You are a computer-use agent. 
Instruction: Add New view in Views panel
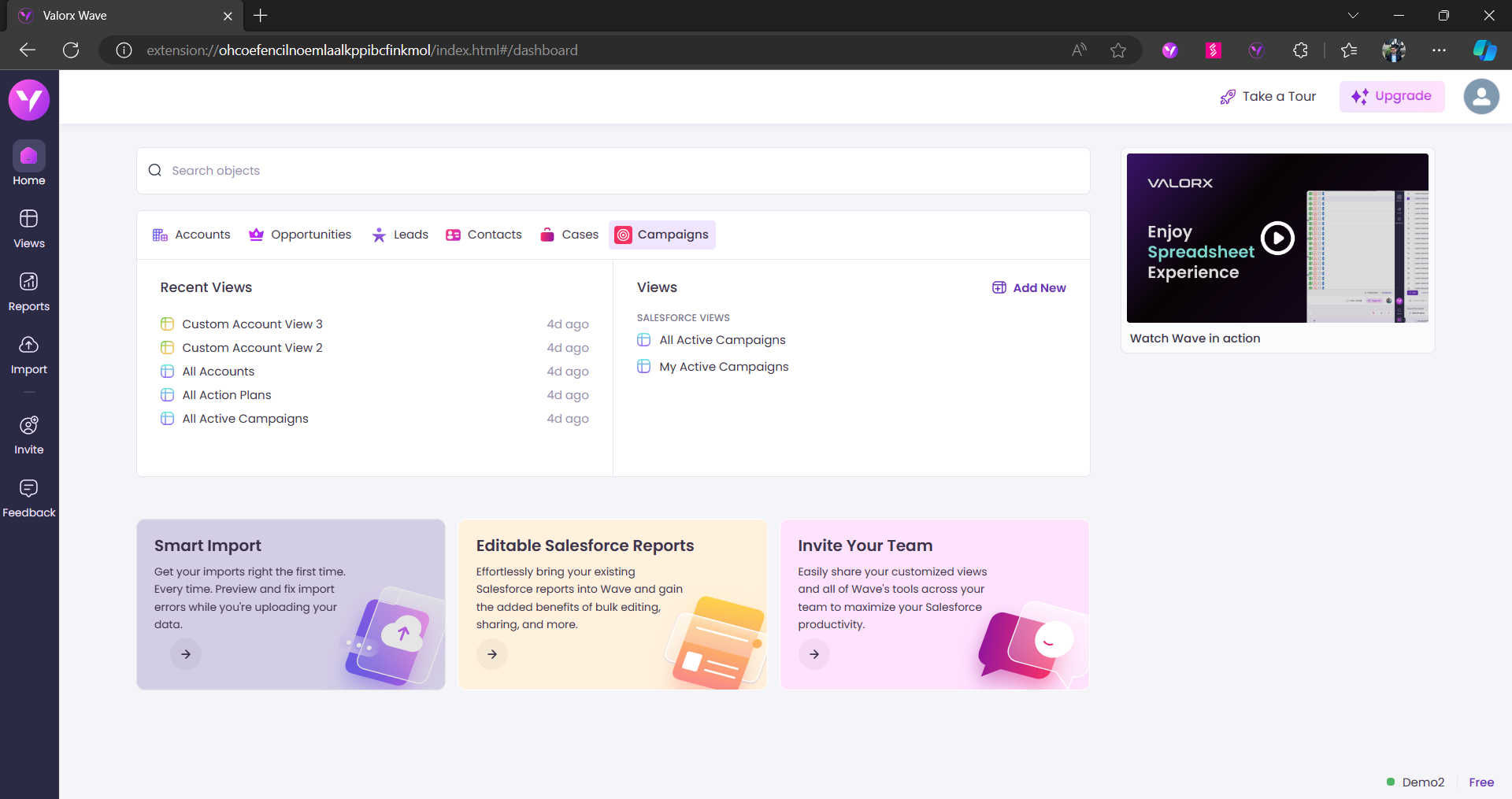[1028, 288]
